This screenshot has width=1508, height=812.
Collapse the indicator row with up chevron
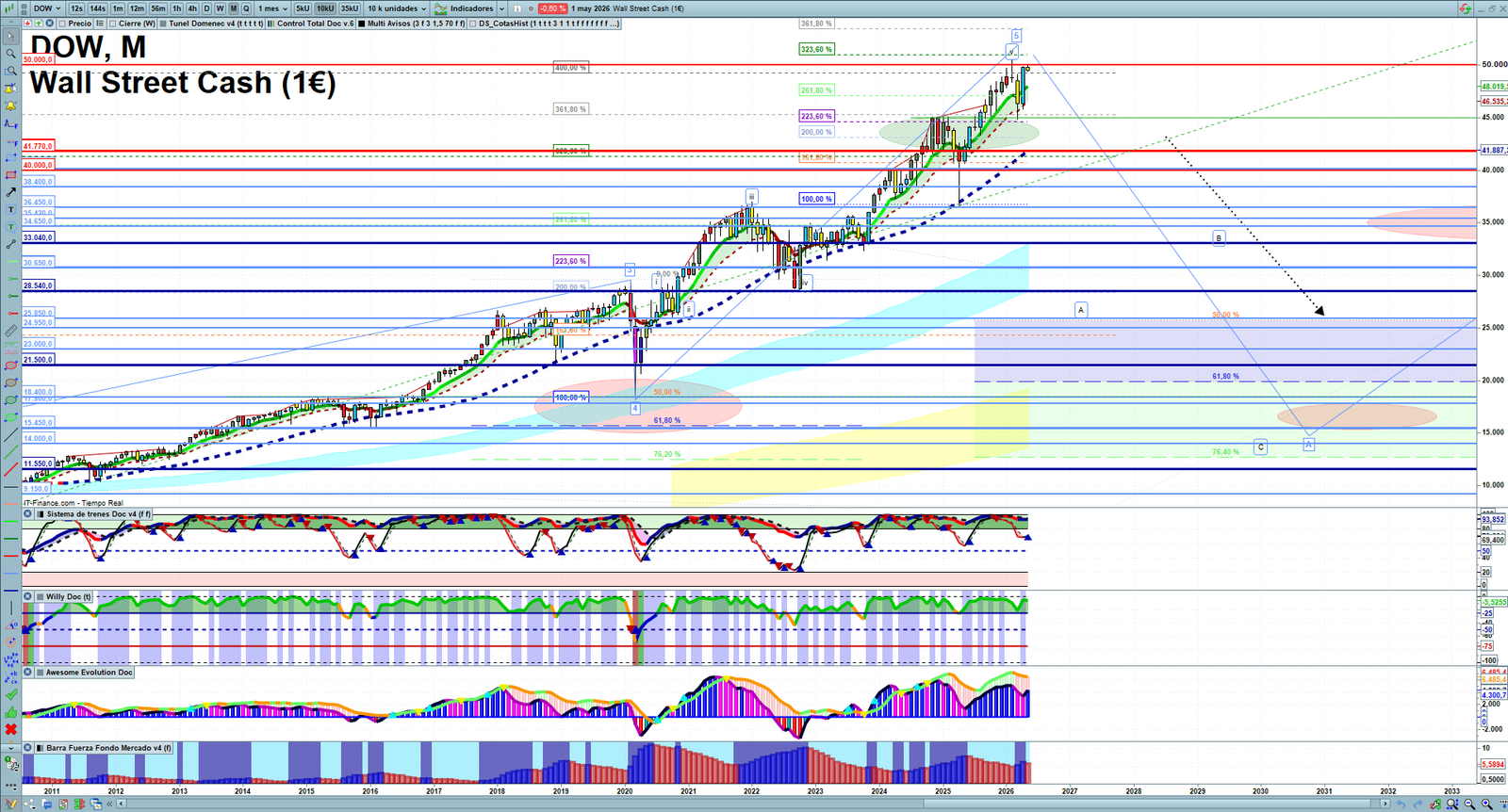(x=10, y=23)
